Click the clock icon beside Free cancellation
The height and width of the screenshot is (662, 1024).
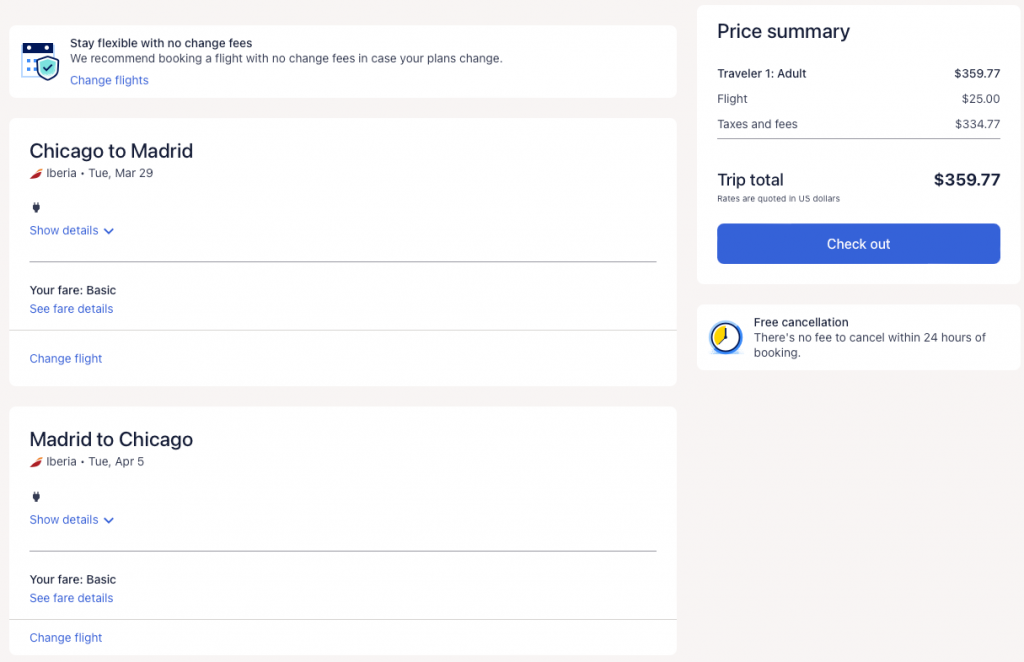tap(725, 338)
